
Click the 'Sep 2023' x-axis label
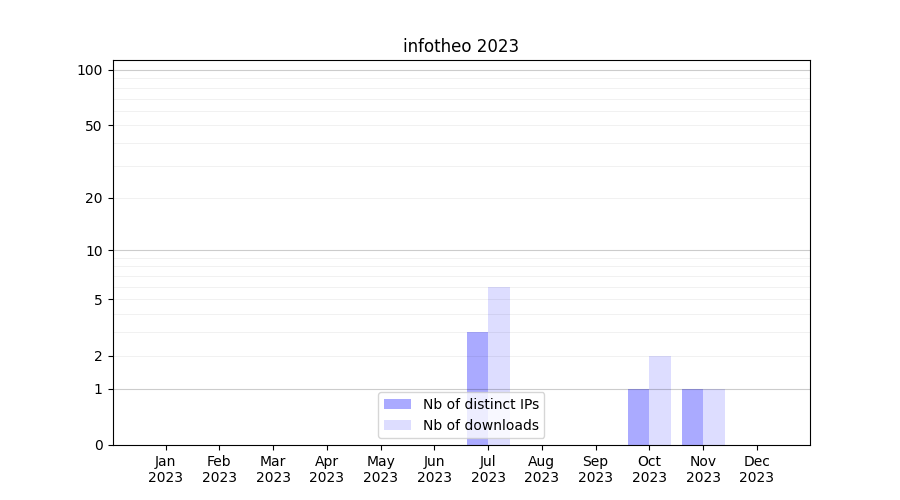point(595,469)
